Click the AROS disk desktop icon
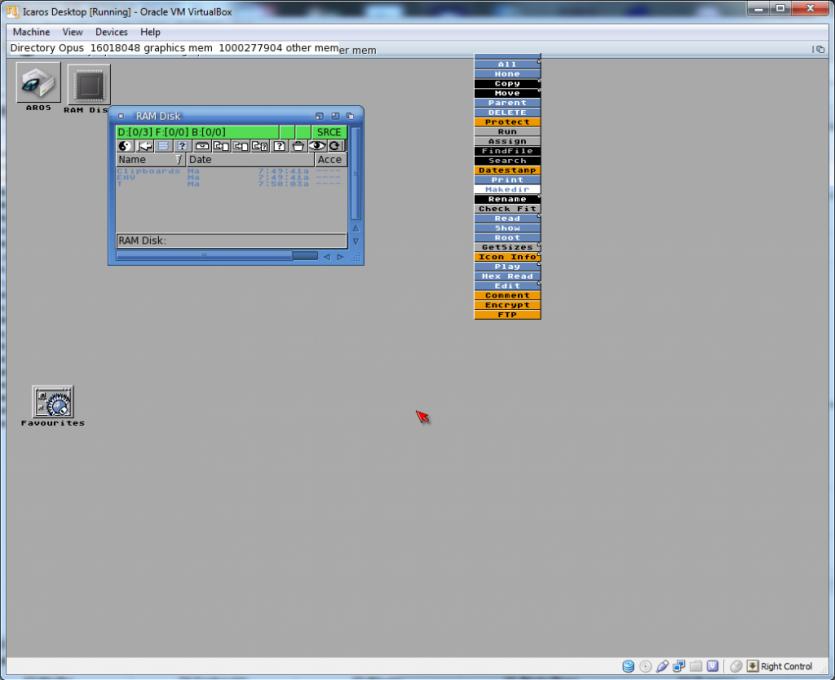The height and width of the screenshot is (680, 835). [38, 84]
